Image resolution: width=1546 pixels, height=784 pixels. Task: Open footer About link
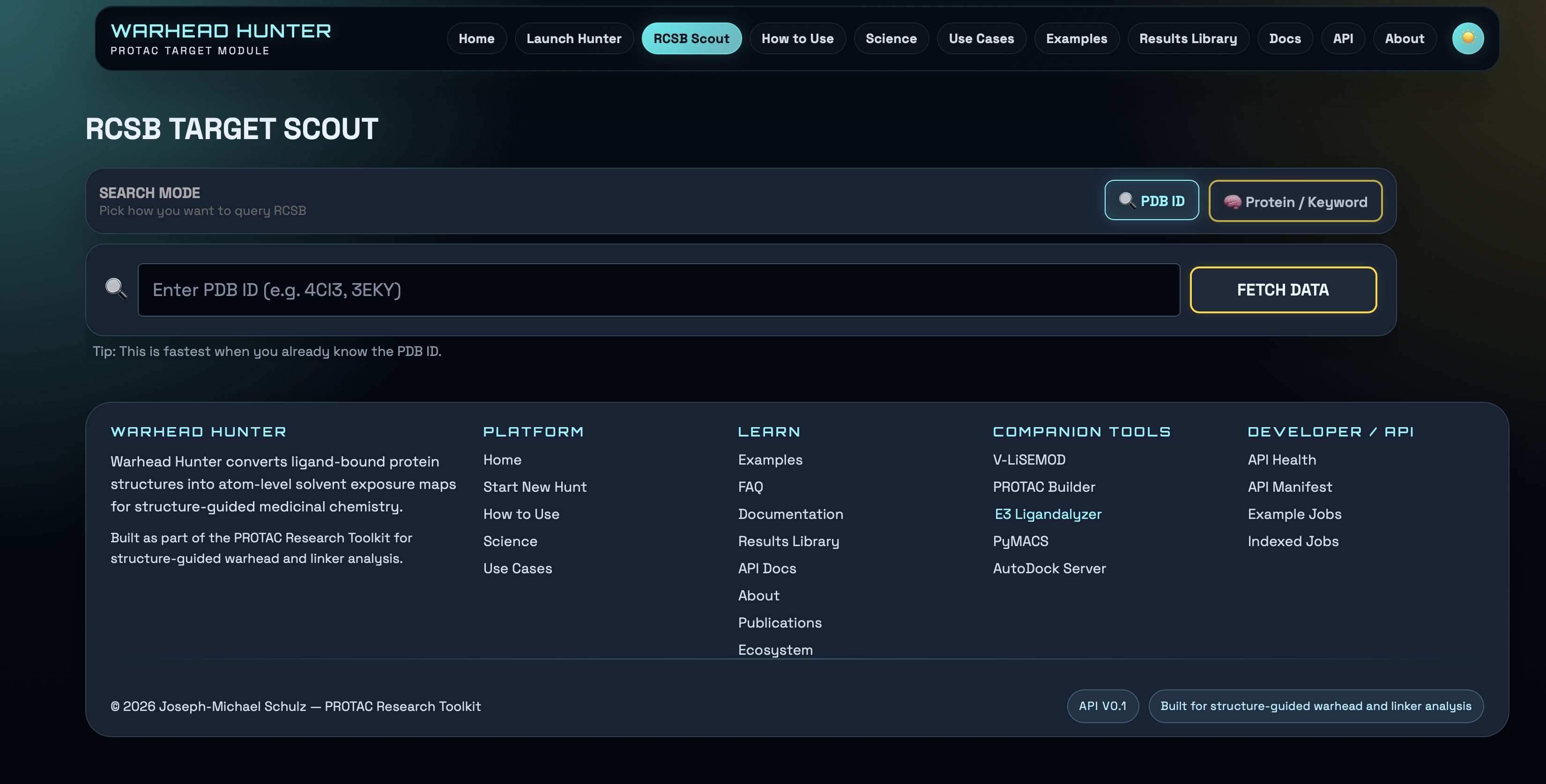pos(758,596)
